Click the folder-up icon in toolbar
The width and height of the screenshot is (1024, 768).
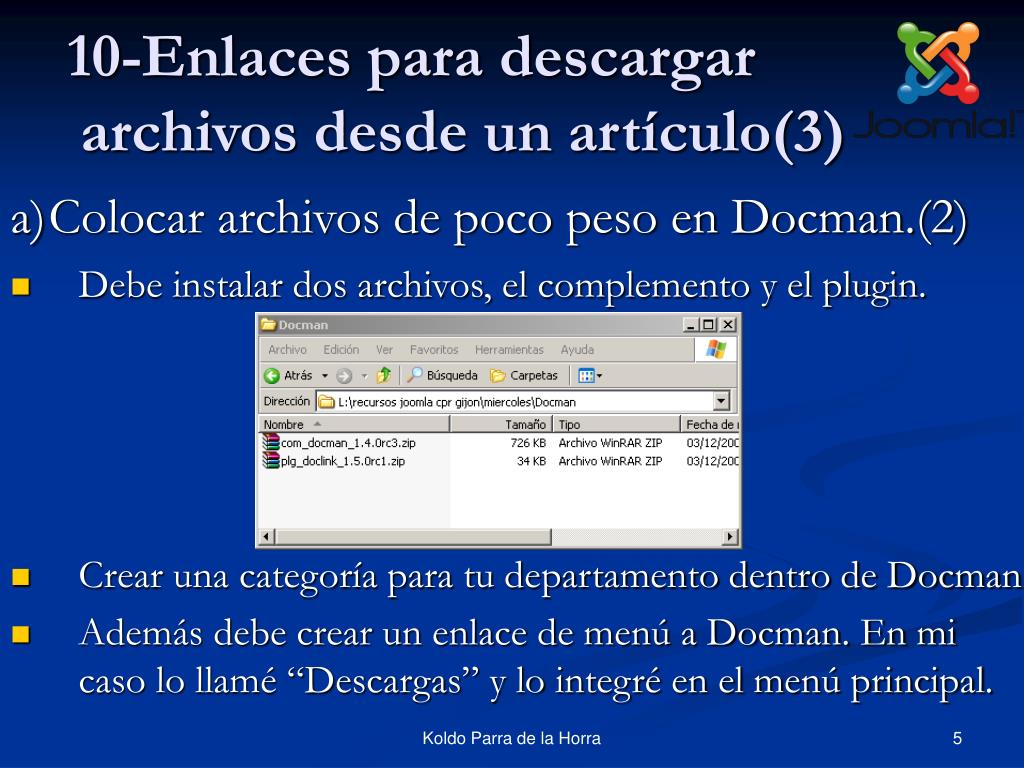click(x=384, y=375)
